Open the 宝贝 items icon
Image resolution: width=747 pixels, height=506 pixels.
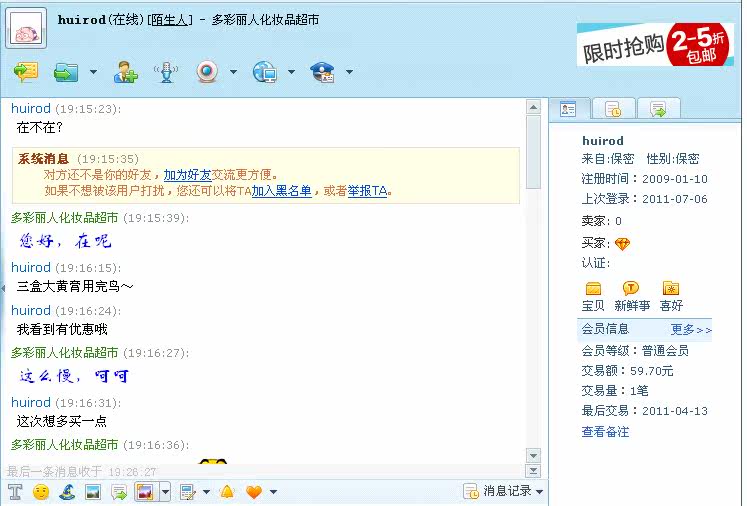(x=593, y=288)
